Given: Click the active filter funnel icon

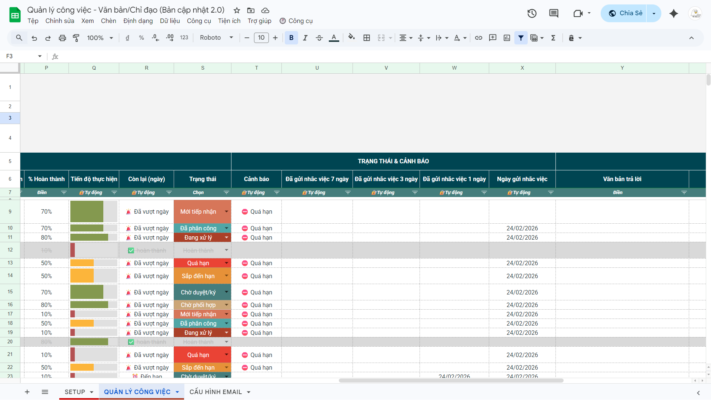Looking at the screenshot, I should [521, 38].
